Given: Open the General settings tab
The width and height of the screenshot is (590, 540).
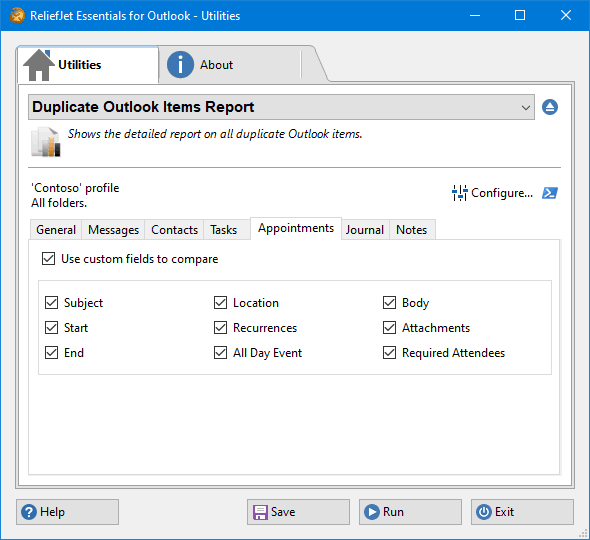Looking at the screenshot, I should [56, 230].
